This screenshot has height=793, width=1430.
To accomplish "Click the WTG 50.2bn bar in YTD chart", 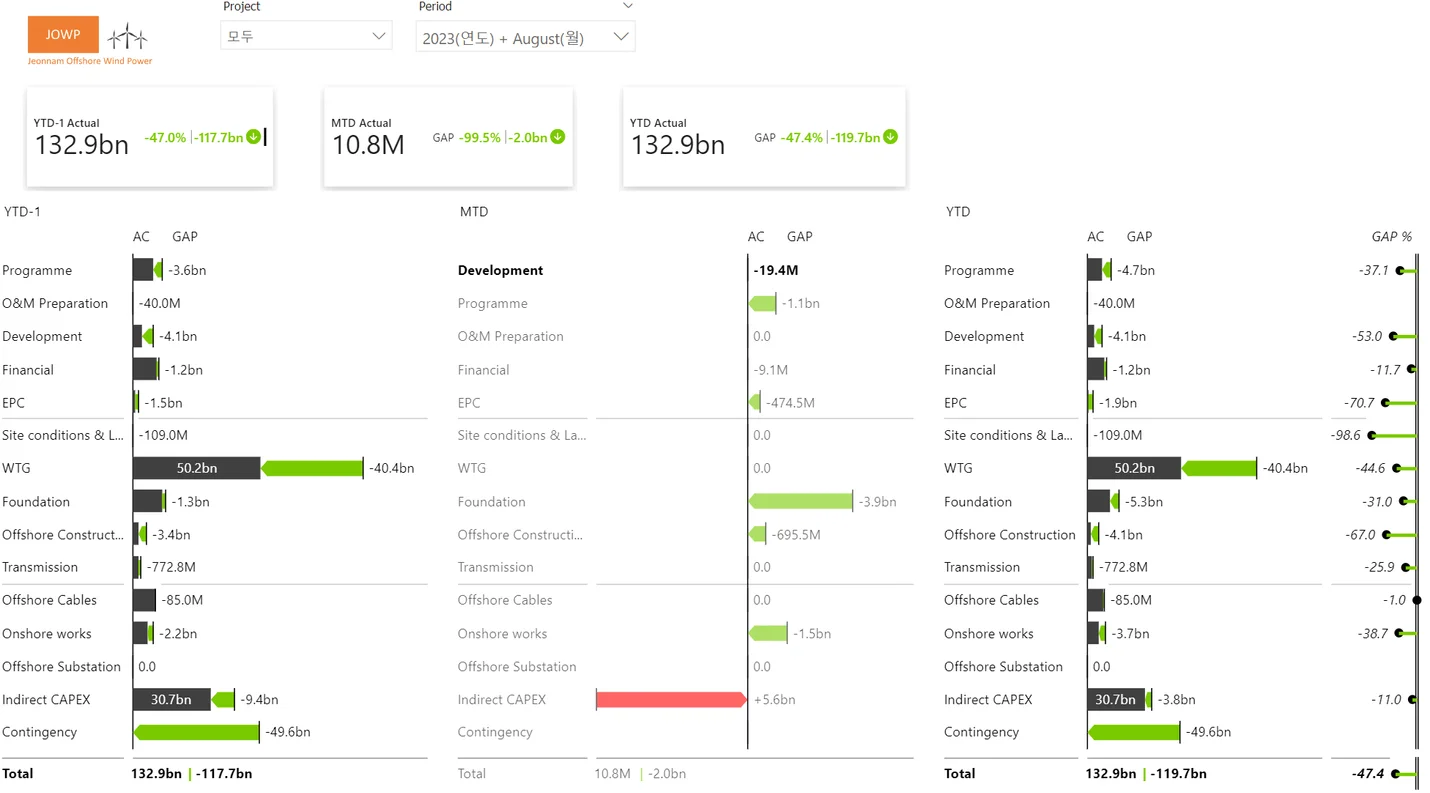I will tap(1134, 468).
